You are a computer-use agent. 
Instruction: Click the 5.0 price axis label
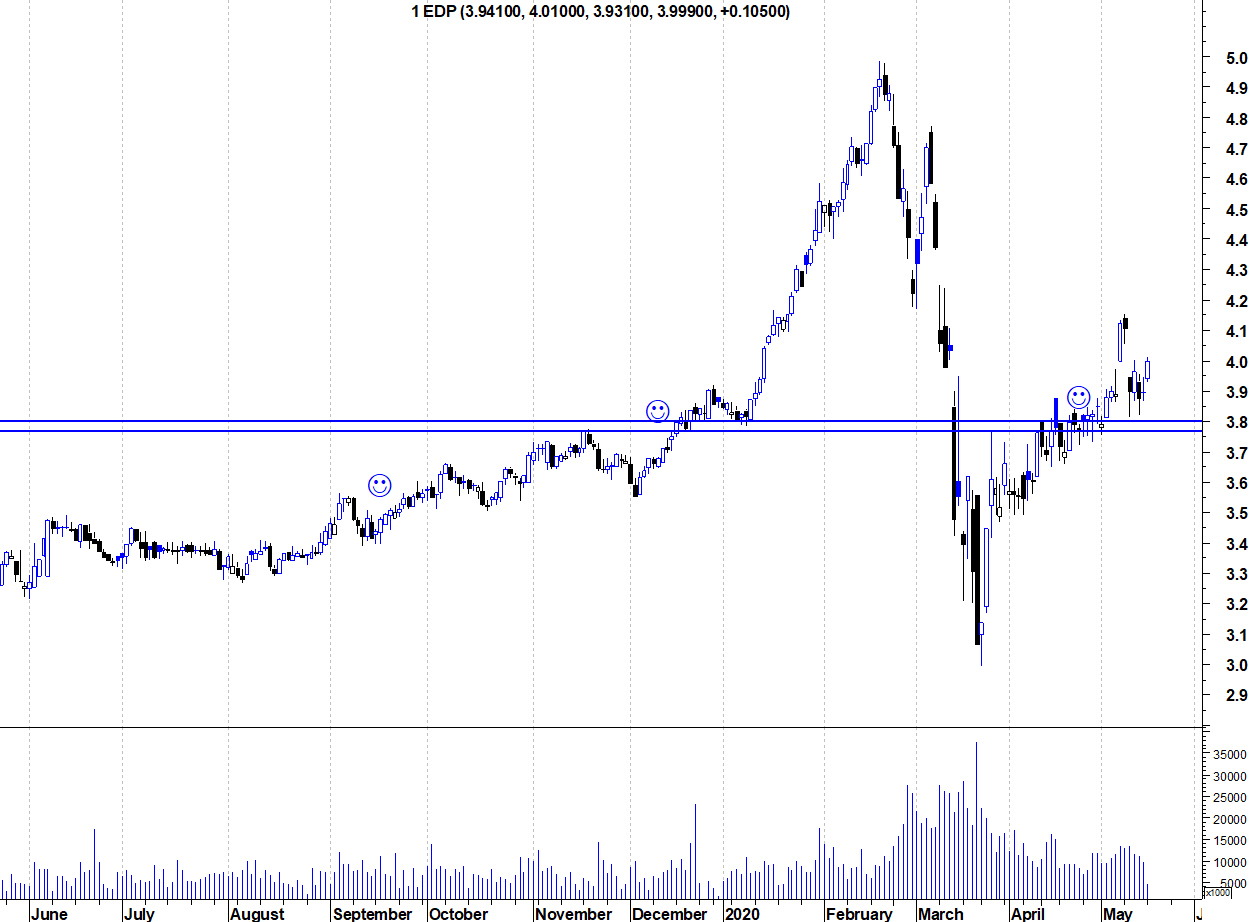click(x=1236, y=58)
